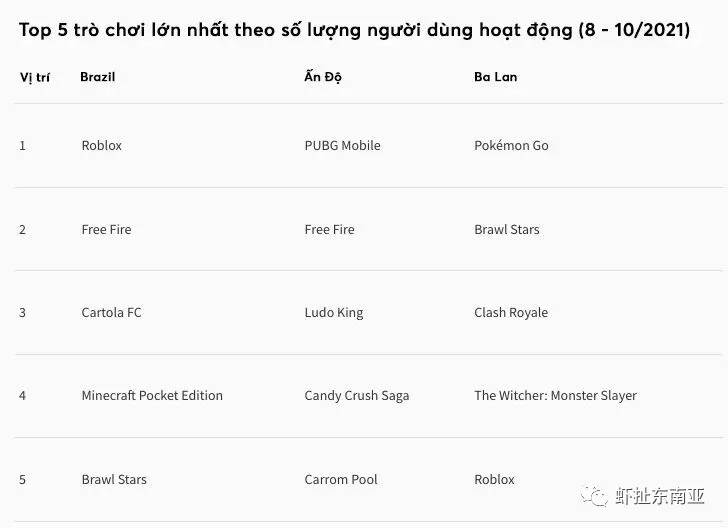Select the Ludo King entry
The height and width of the screenshot is (528, 728).
pyautogui.click(x=334, y=313)
